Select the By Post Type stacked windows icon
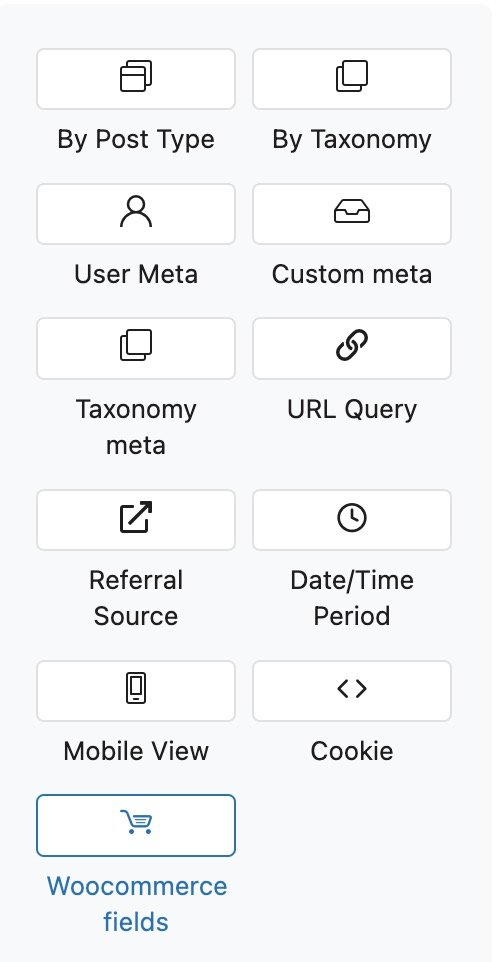 tap(136, 77)
